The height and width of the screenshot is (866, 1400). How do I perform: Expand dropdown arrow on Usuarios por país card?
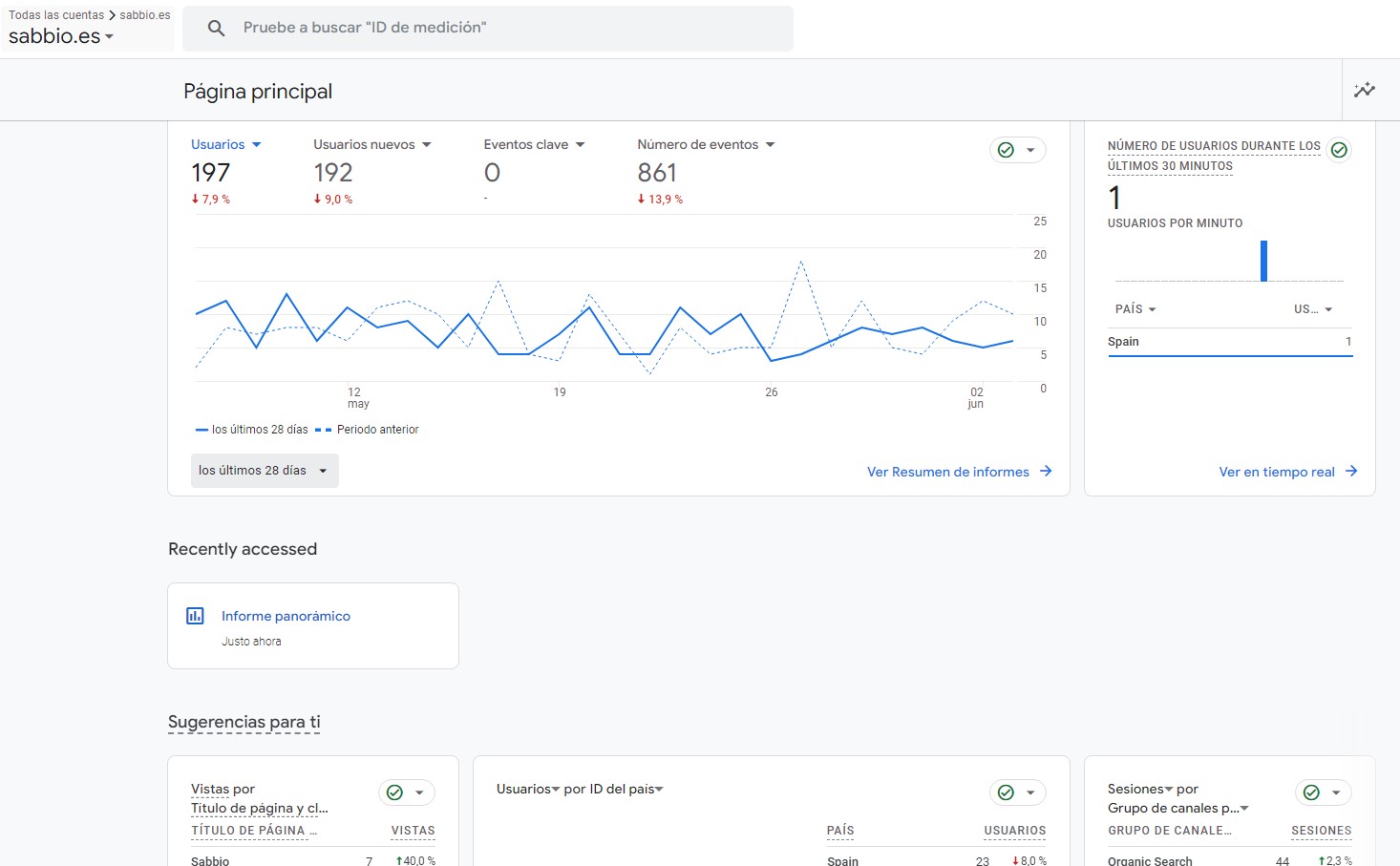[x=1030, y=792]
